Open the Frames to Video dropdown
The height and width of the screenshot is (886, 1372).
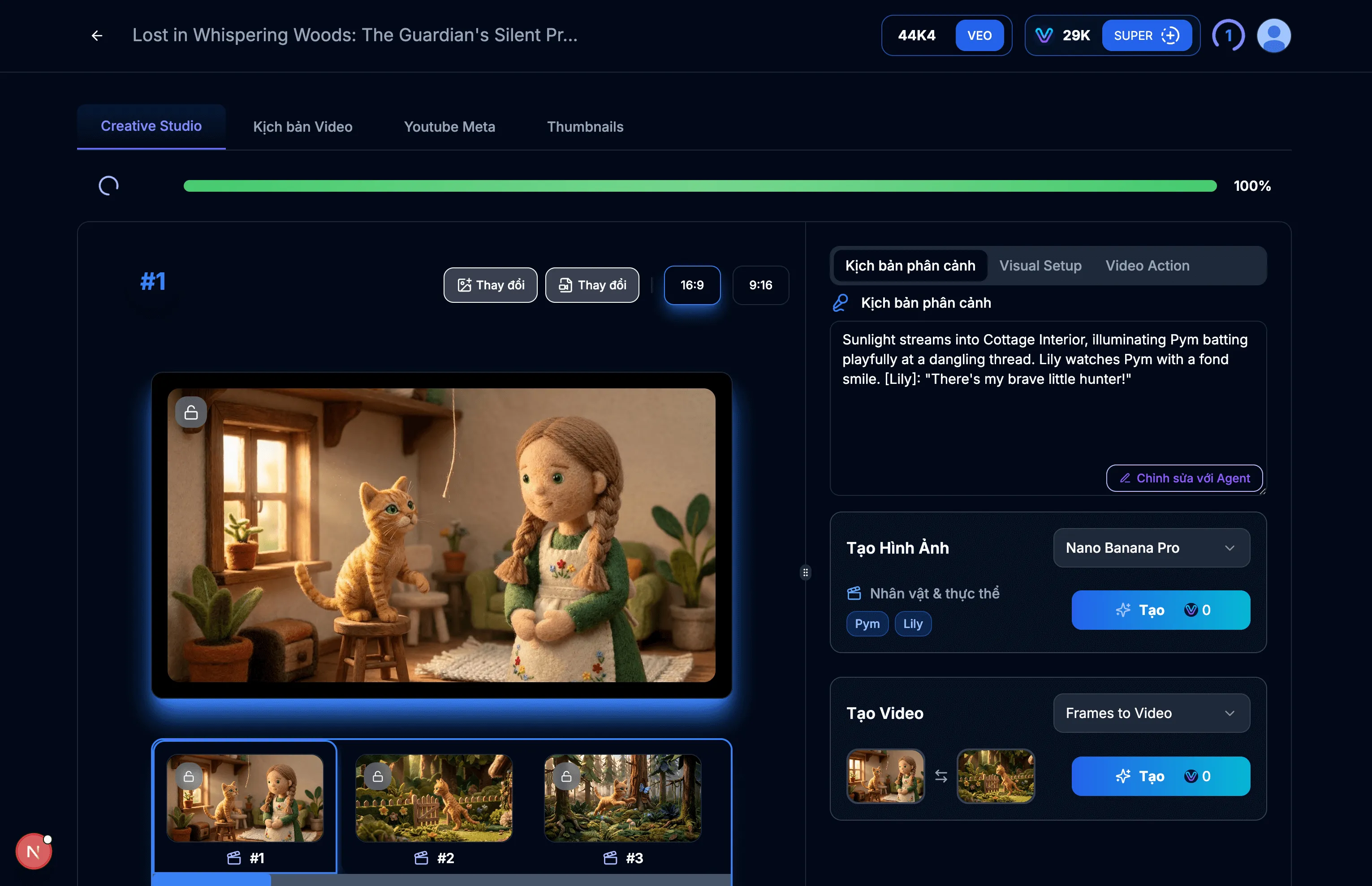[1151, 713]
